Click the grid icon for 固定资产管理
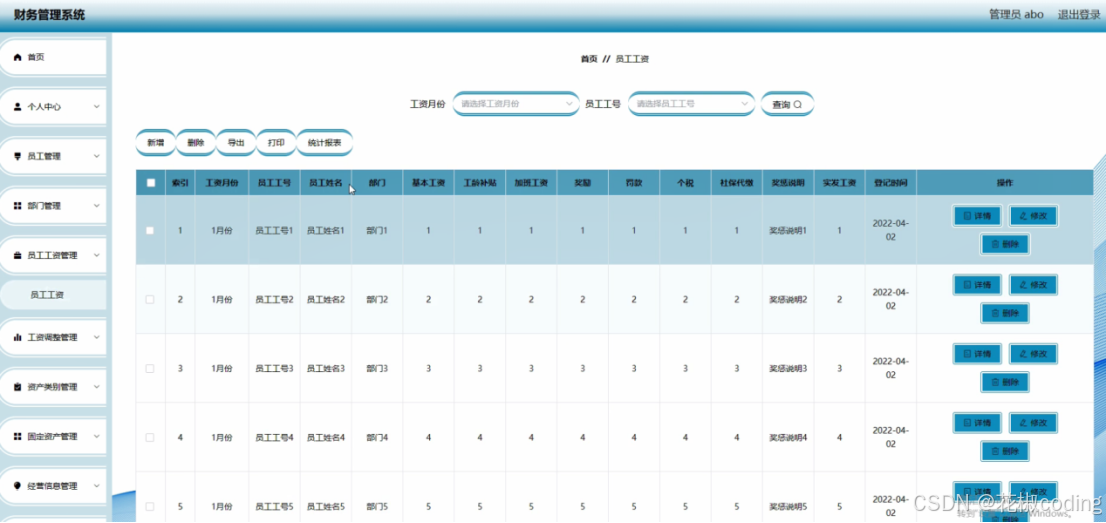Screen dimensions: 1106x523 click(x=18, y=437)
